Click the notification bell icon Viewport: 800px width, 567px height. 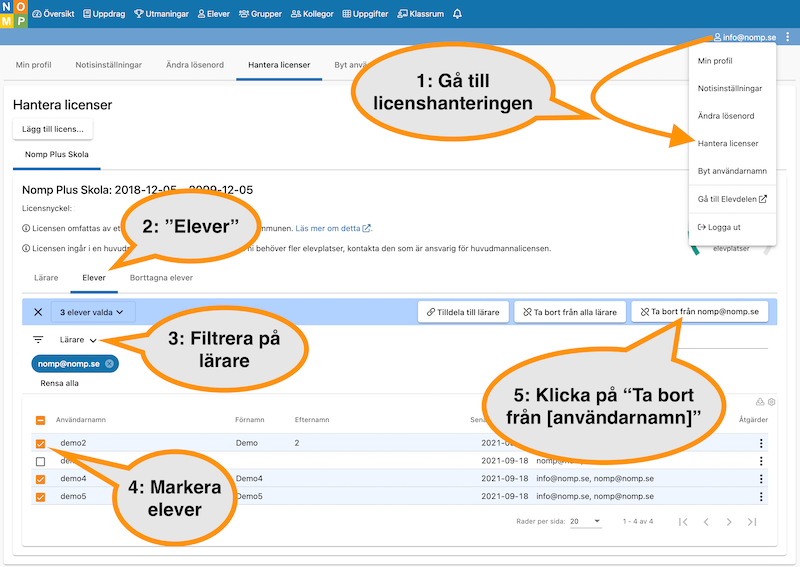[457, 14]
